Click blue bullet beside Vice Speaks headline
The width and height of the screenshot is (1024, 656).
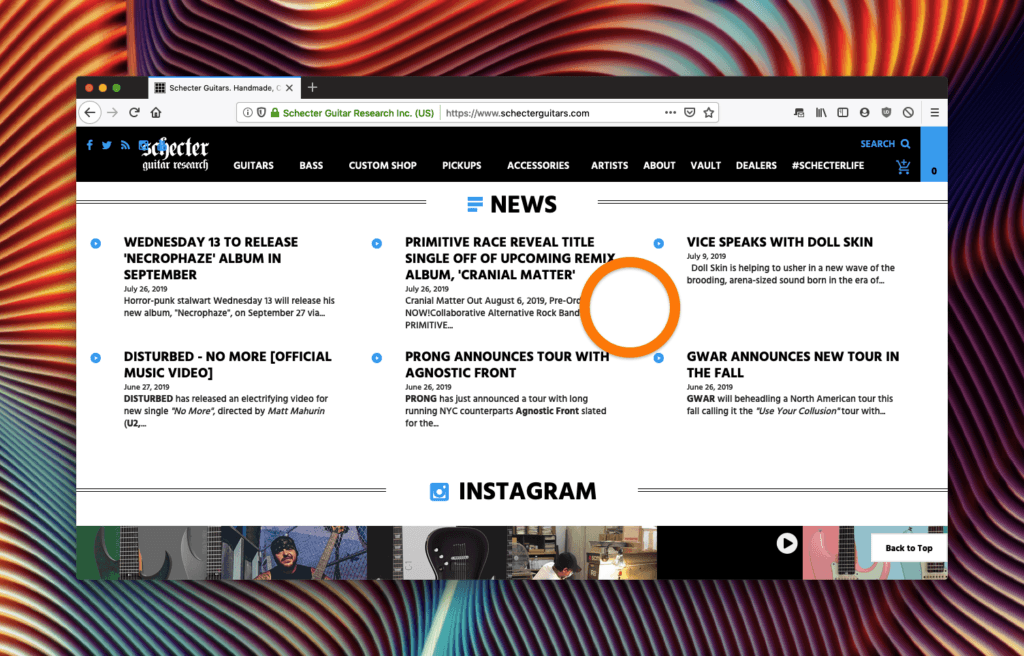click(658, 244)
